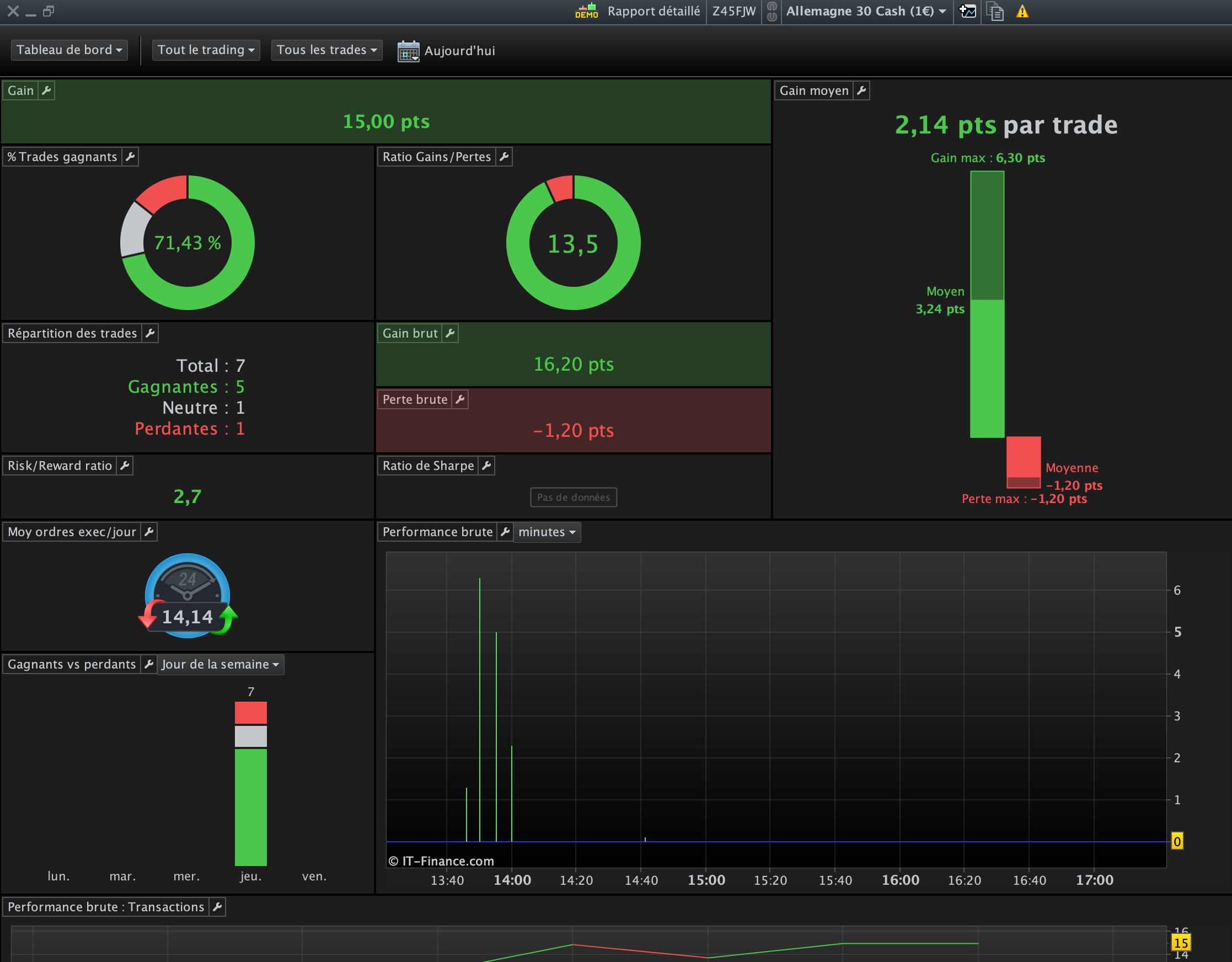The image size is (1232, 962).
Task: Click the new chart icon in title bar
Action: pyautogui.click(x=967, y=11)
